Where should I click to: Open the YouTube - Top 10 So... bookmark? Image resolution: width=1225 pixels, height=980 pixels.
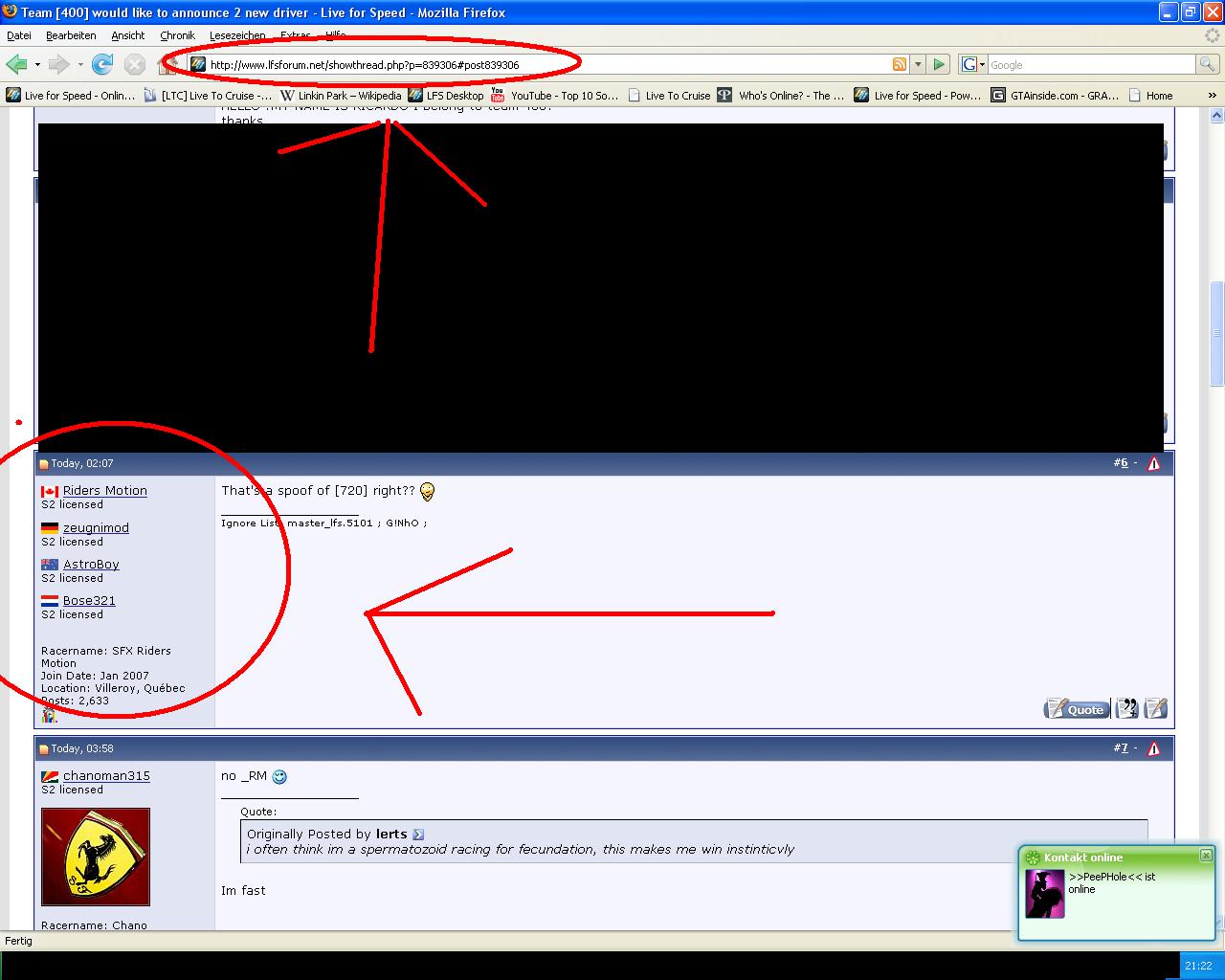554,96
